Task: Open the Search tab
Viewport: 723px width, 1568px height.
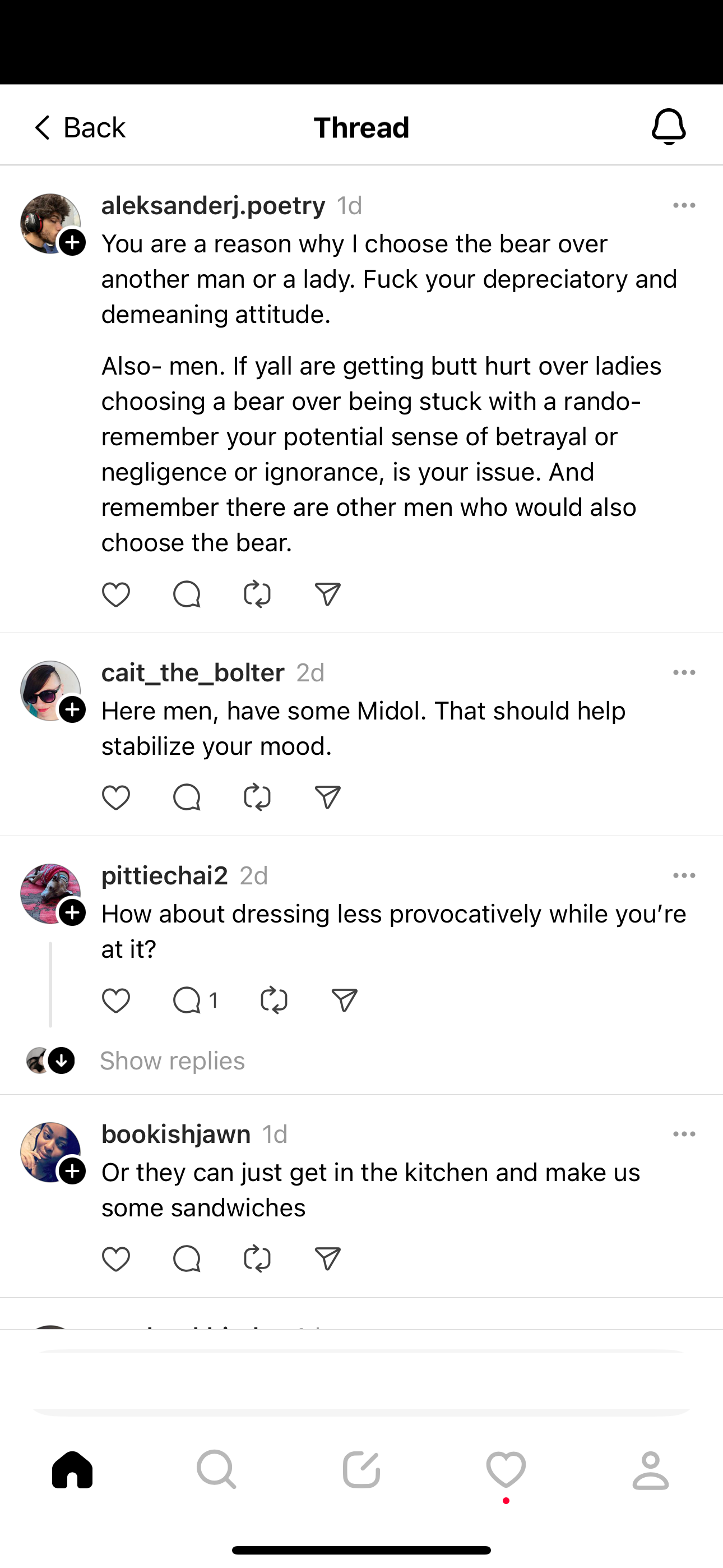Action: pos(217,1470)
